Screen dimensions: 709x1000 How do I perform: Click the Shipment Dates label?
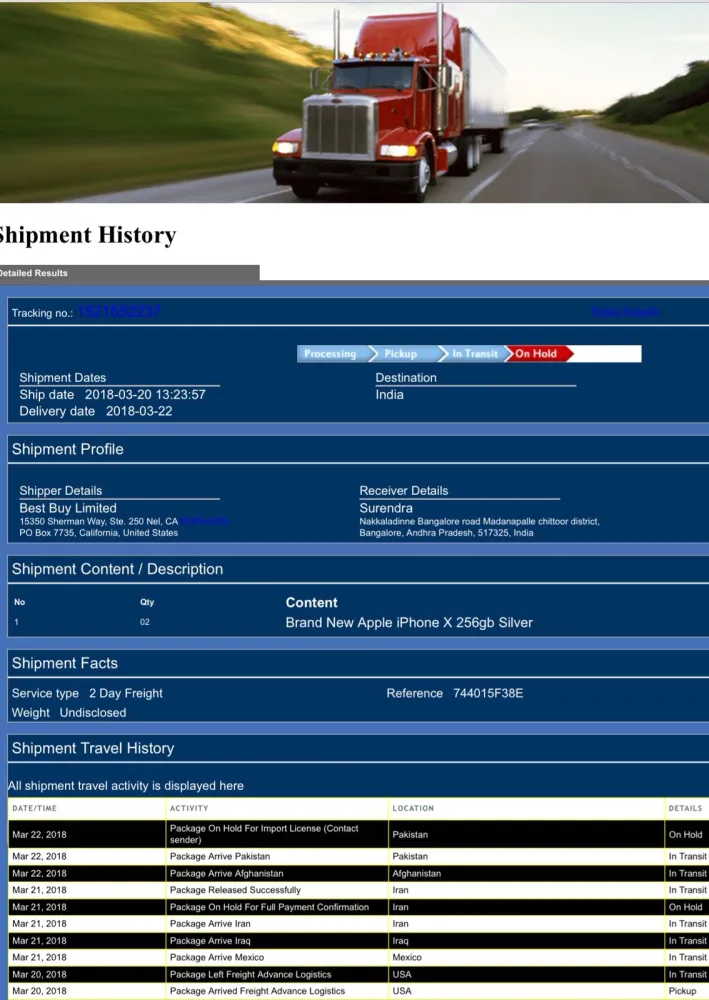tap(62, 378)
